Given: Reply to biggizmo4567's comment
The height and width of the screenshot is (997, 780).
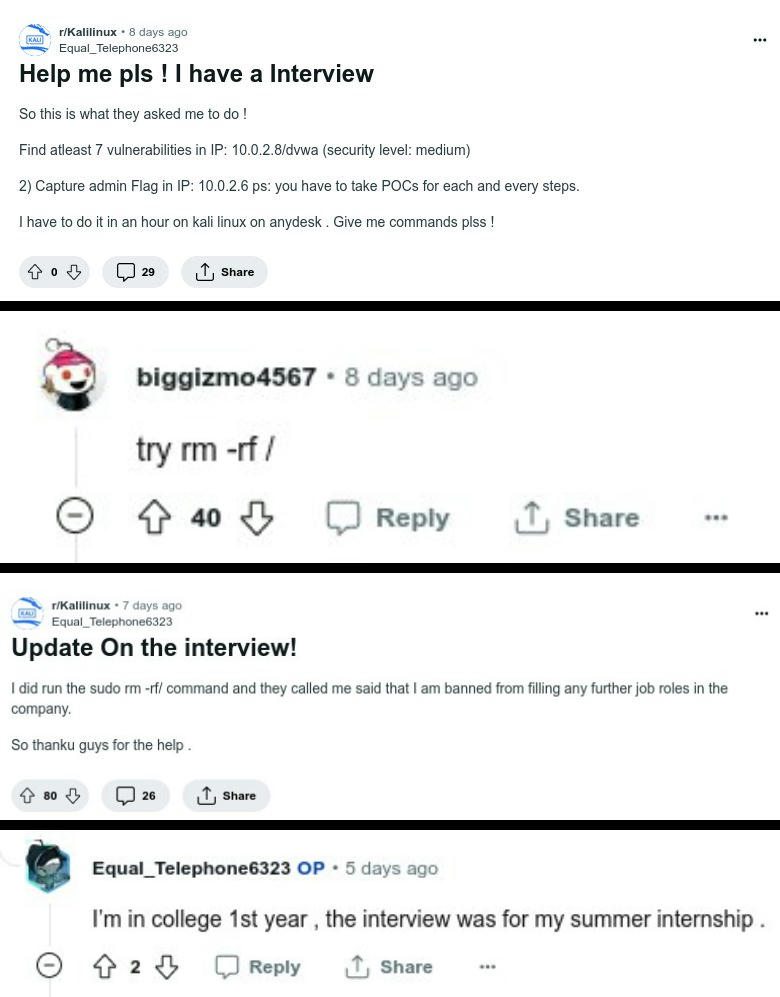Looking at the screenshot, I should click(388, 517).
